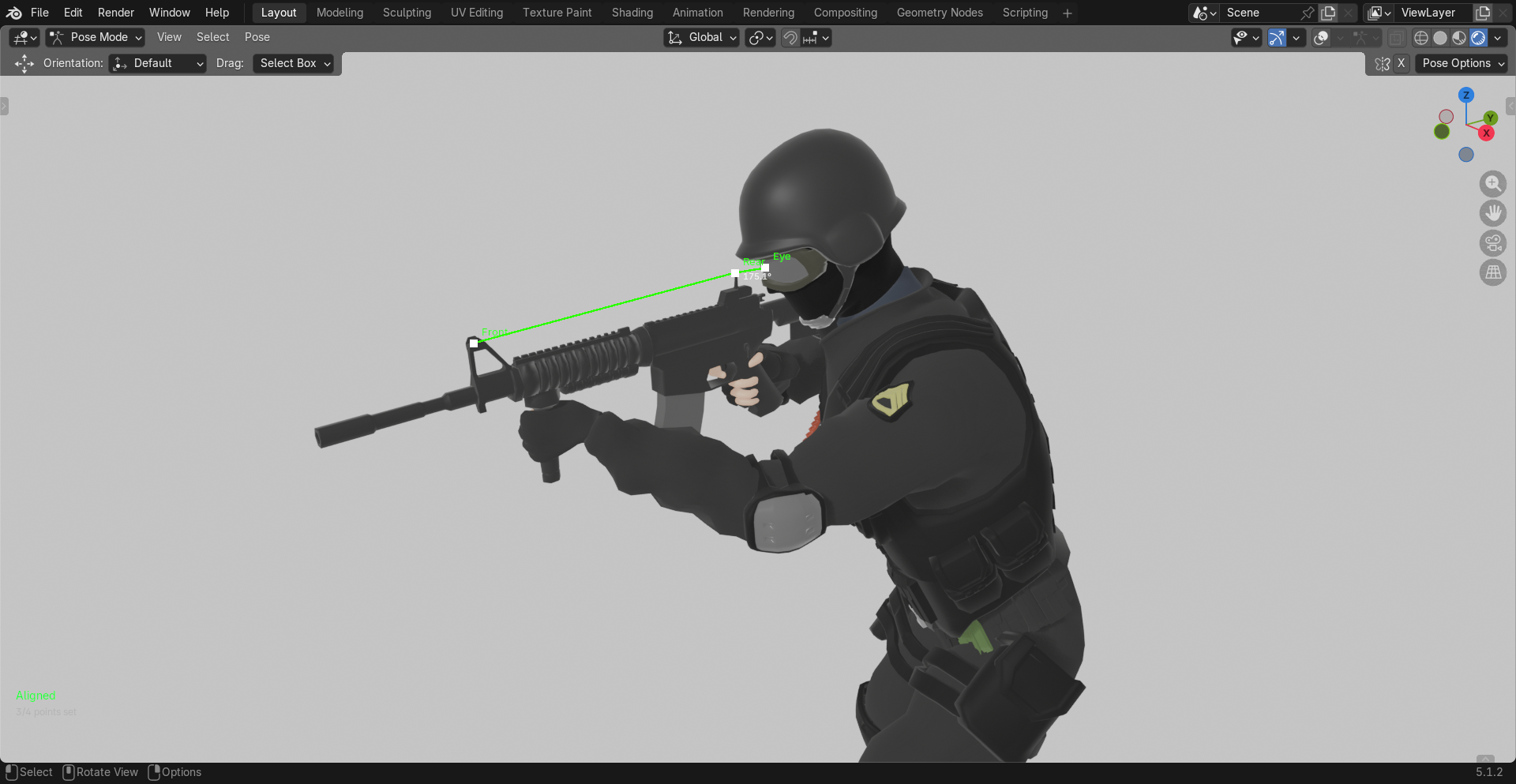Switch to the Texture Paint workspace tab

pyautogui.click(x=557, y=13)
